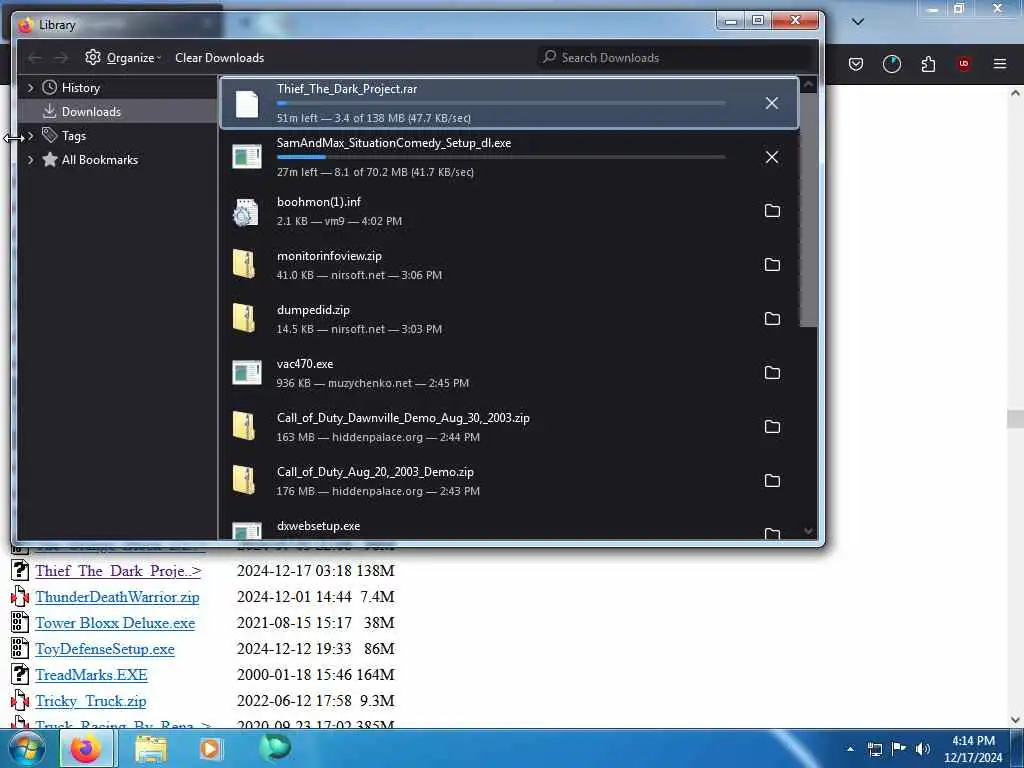This screenshot has width=1024, height=768.
Task: Click the dumpedid.zip file name
Action: click(x=313, y=310)
